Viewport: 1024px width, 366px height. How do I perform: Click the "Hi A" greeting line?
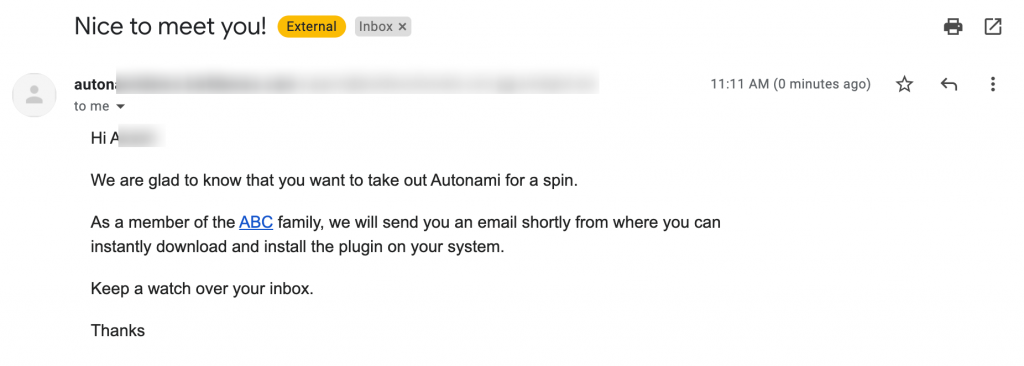tap(127, 139)
